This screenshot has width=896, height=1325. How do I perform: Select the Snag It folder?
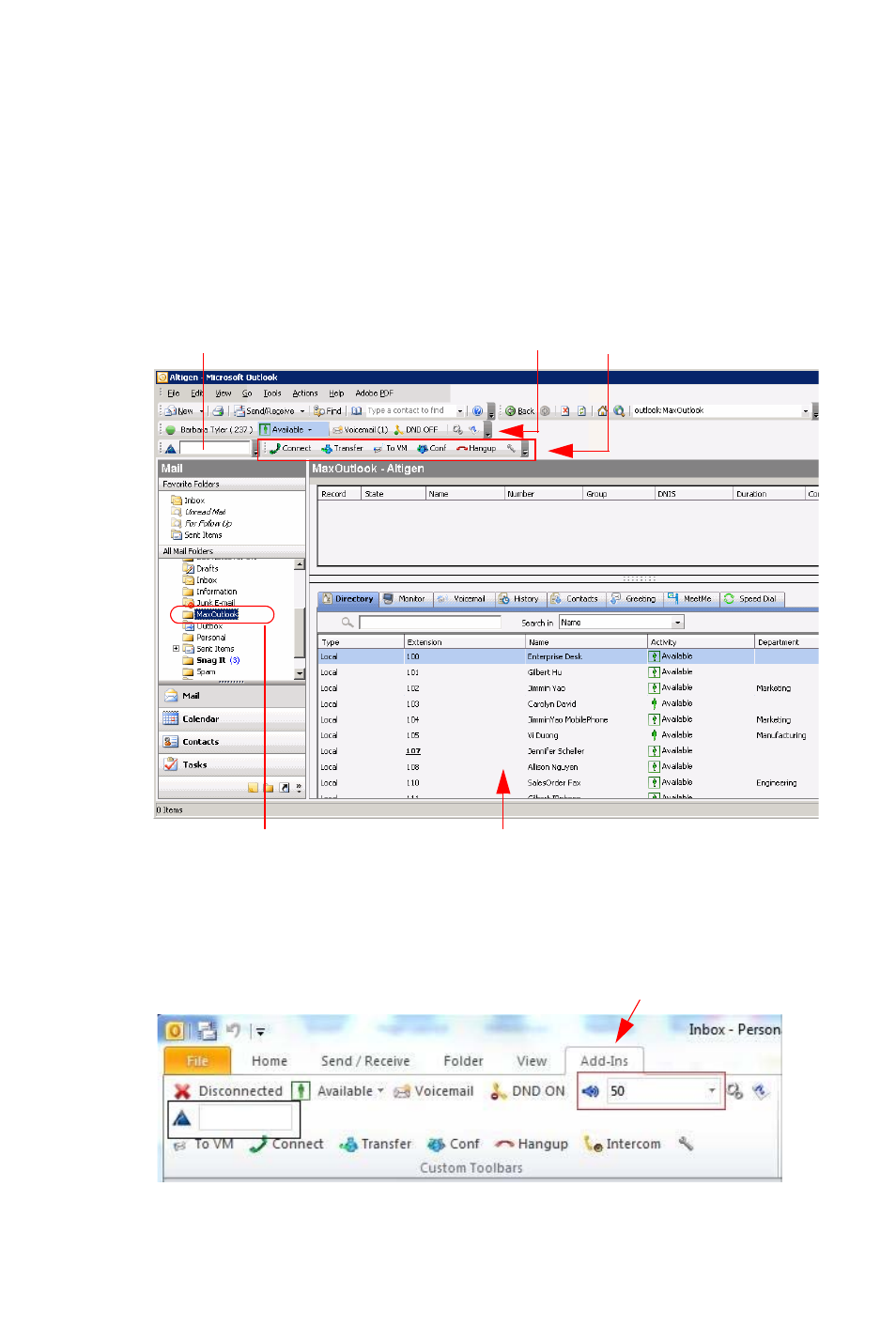coord(210,660)
